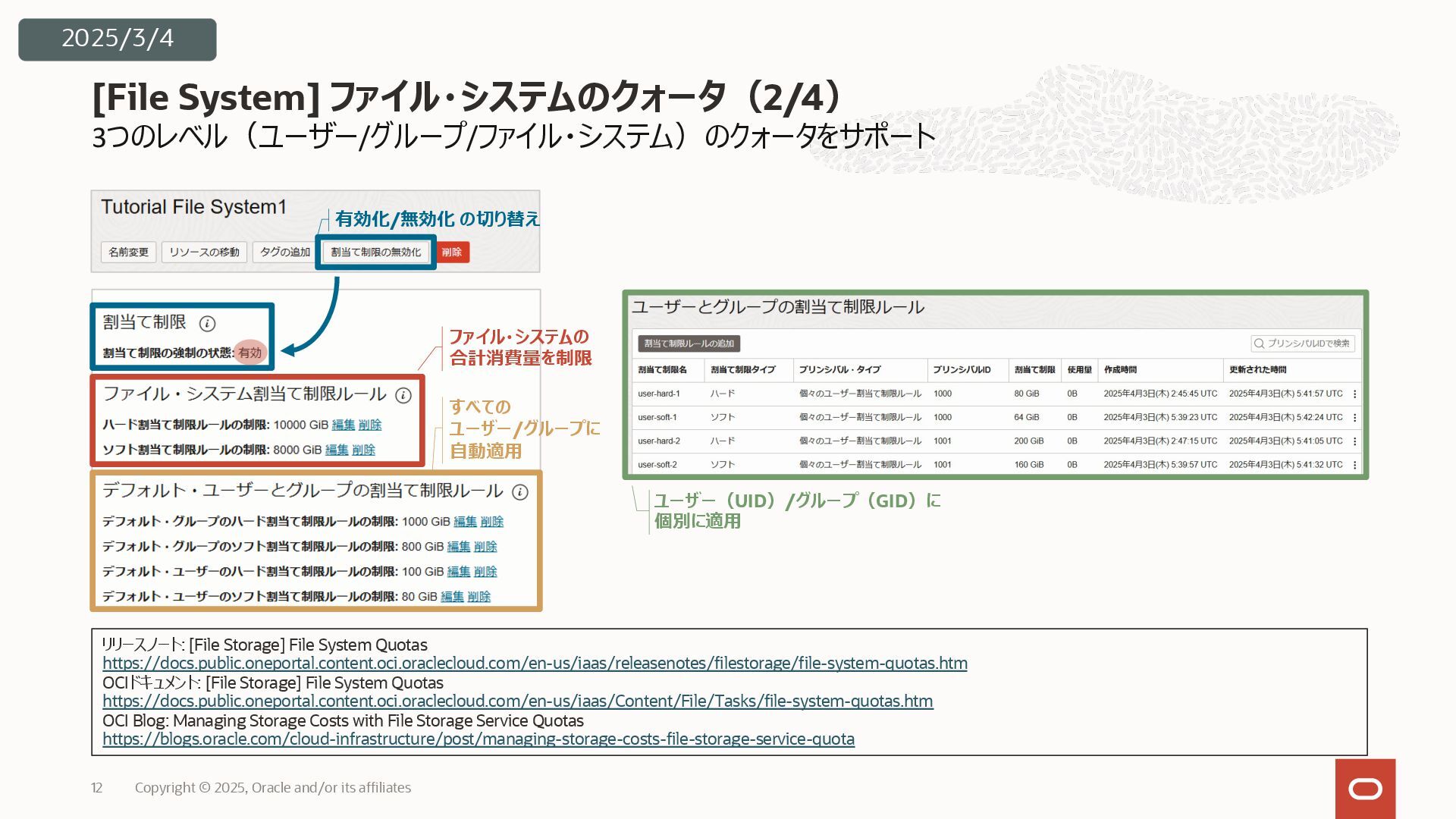Open kebab menu for user-soft-1 row

pyautogui.click(x=1354, y=418)
